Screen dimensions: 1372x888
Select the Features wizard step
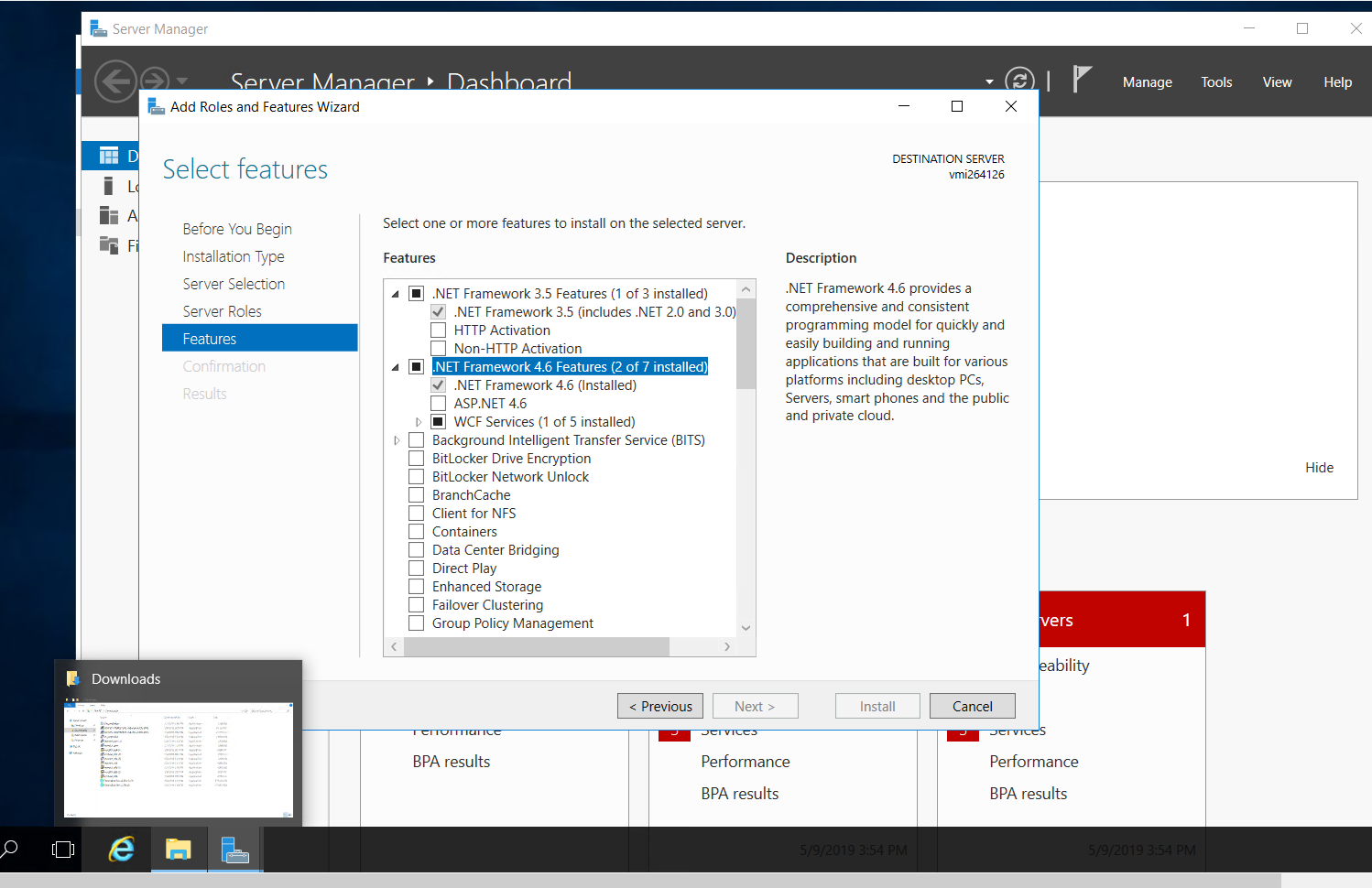(x=260, y=338)
